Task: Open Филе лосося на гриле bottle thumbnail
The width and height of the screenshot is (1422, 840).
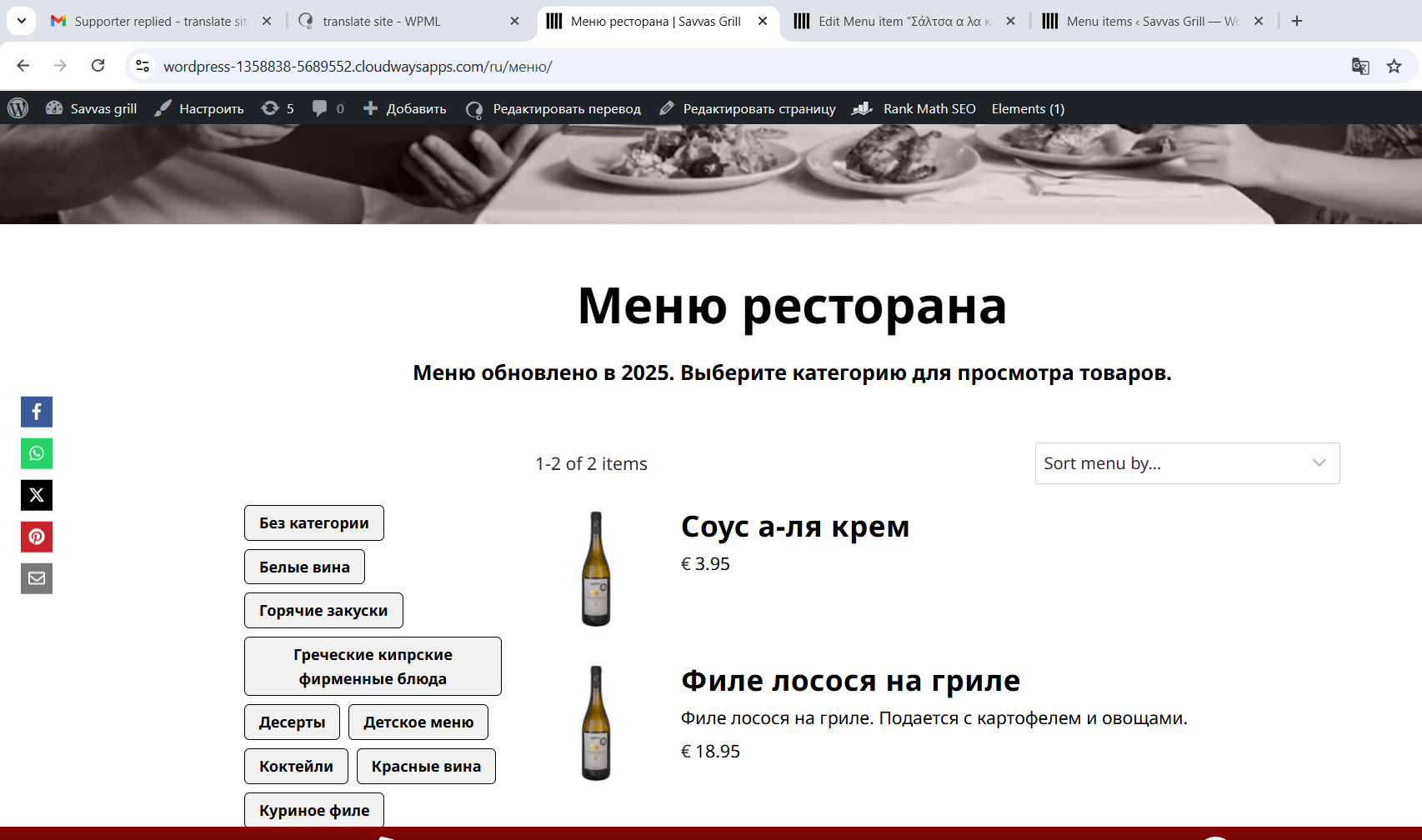Action: [x=596, y=722]
